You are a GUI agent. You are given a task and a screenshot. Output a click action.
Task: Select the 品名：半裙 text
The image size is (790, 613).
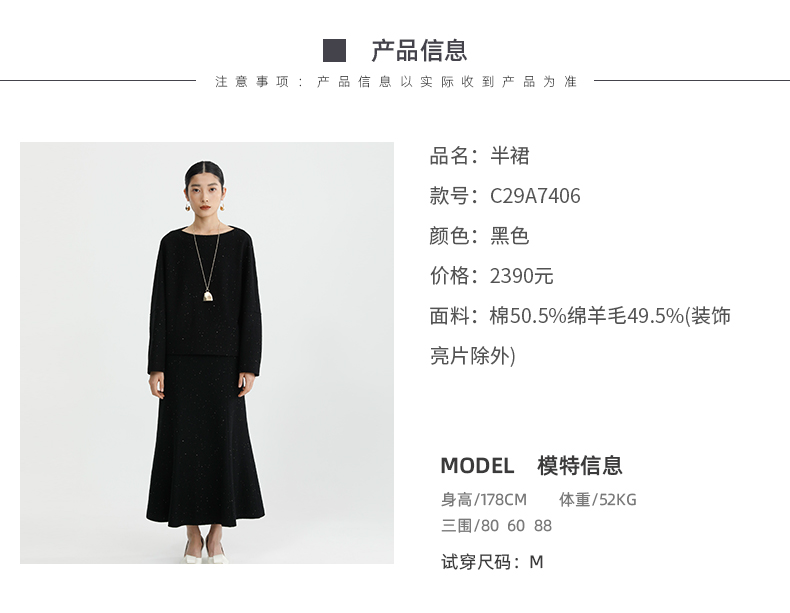[480, 156]
